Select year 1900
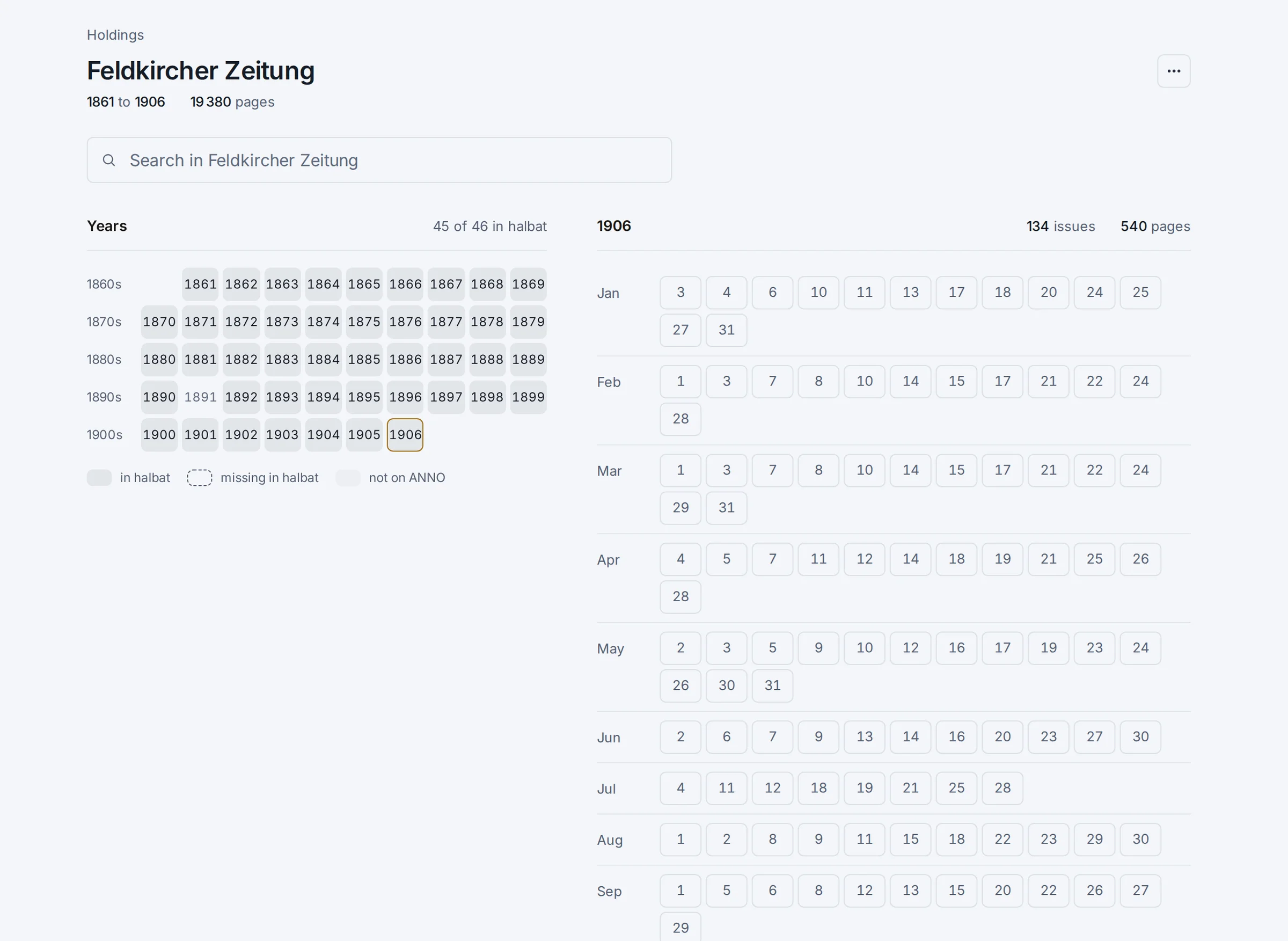 [x=159, y=435]
